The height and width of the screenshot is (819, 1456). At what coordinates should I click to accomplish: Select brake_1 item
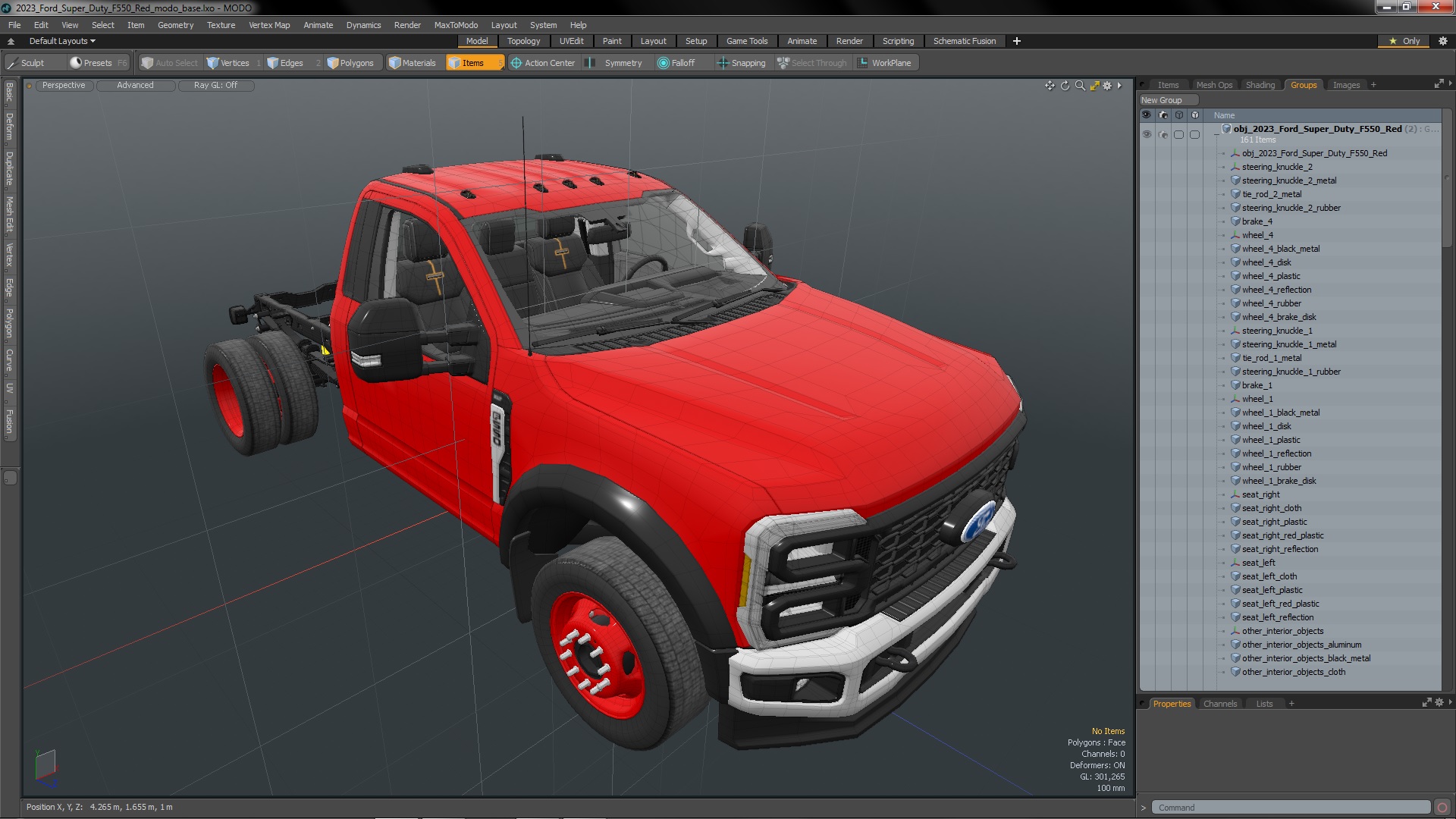coord(1257,385)
